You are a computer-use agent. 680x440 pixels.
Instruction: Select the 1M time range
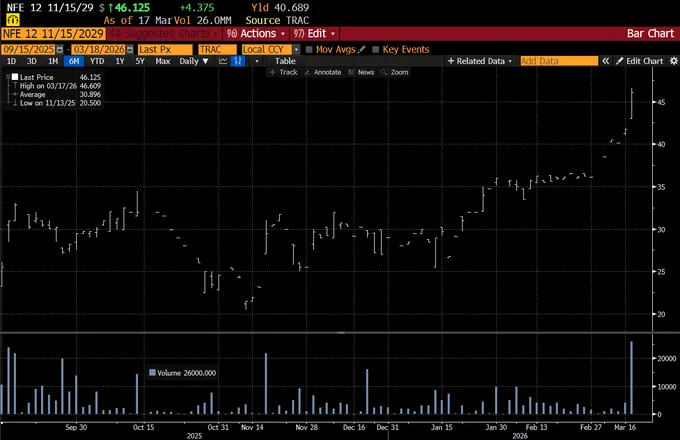pos(53,61)
